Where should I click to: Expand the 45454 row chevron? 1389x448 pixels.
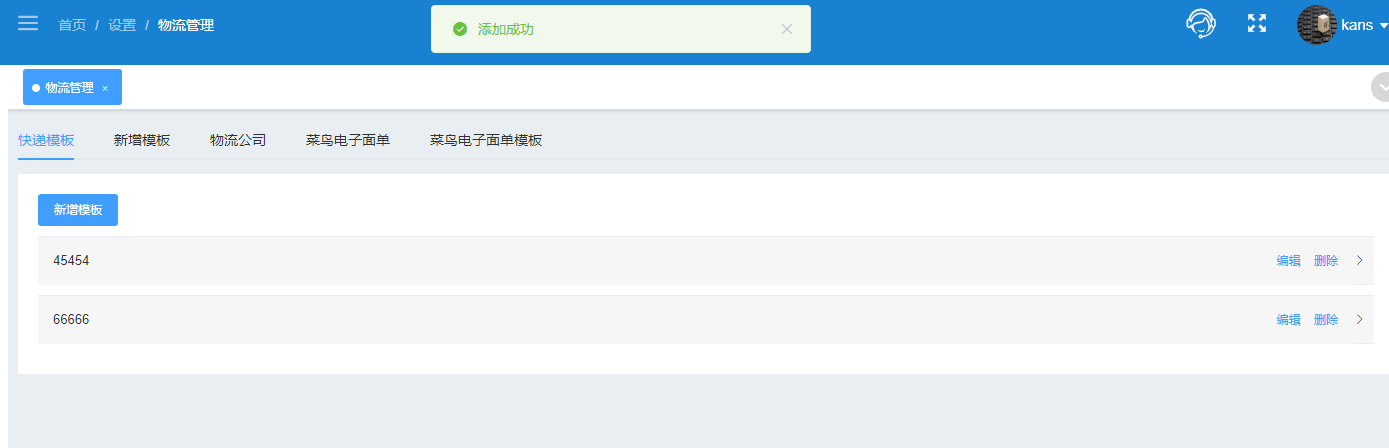coord(1359,261)
